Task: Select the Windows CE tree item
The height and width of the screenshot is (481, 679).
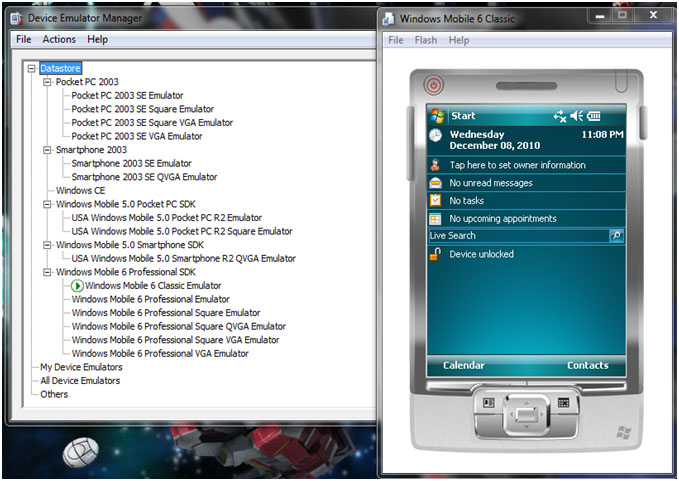Action: pyautogui.click(x=80, y=190)
